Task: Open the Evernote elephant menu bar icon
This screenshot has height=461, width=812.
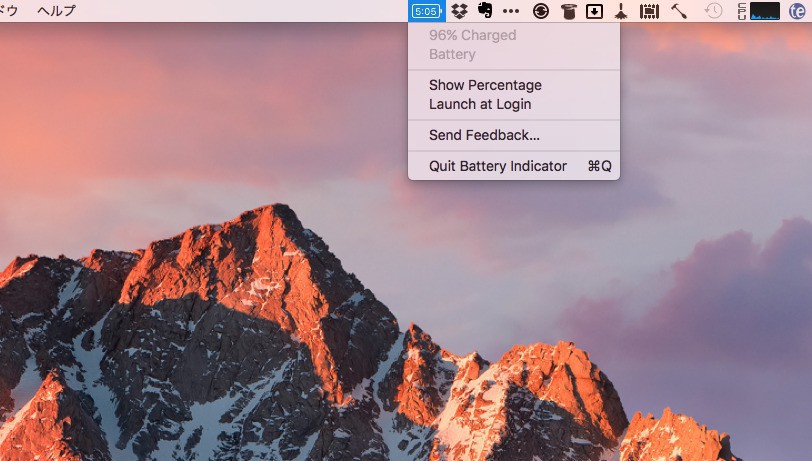Action: coord(485,10)
